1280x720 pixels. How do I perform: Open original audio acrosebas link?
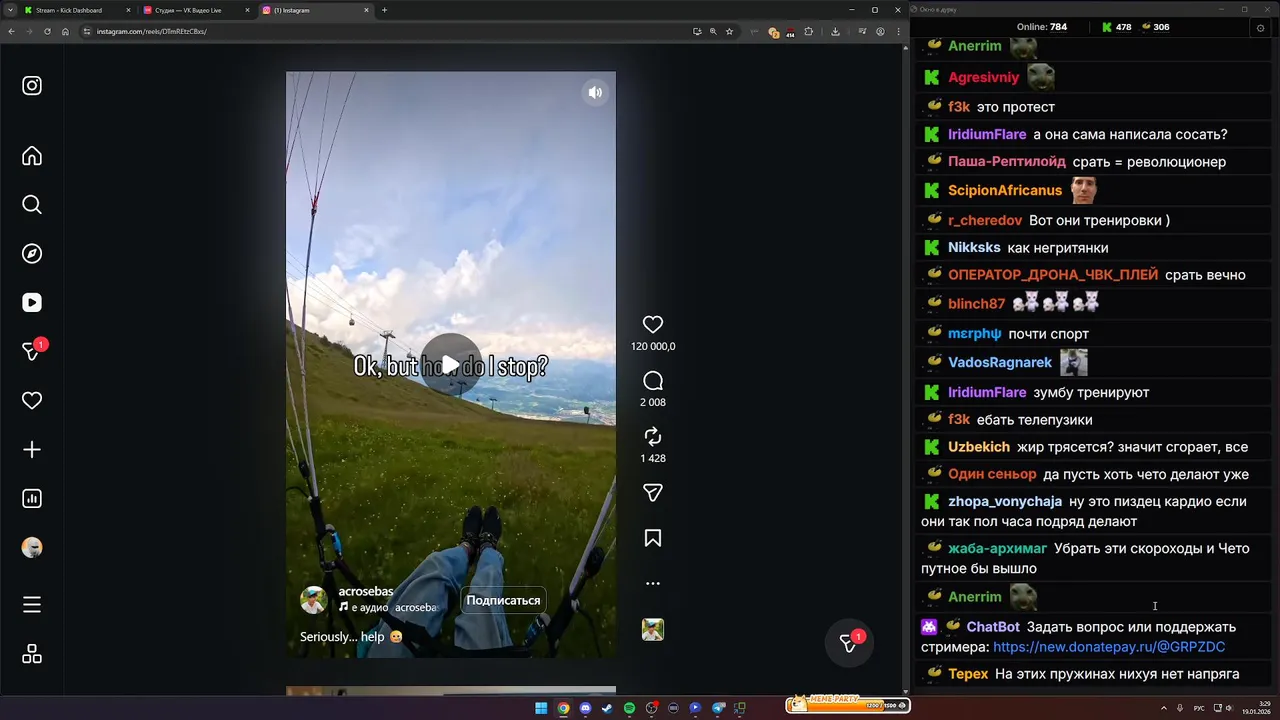click(388, 608)
